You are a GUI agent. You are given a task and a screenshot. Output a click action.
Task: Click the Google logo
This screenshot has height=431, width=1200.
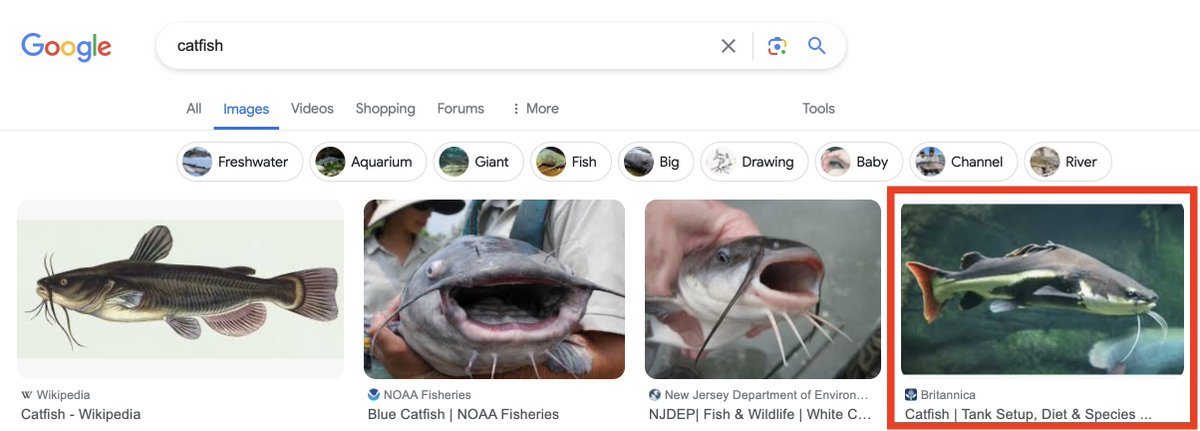(x=66, y=46)
